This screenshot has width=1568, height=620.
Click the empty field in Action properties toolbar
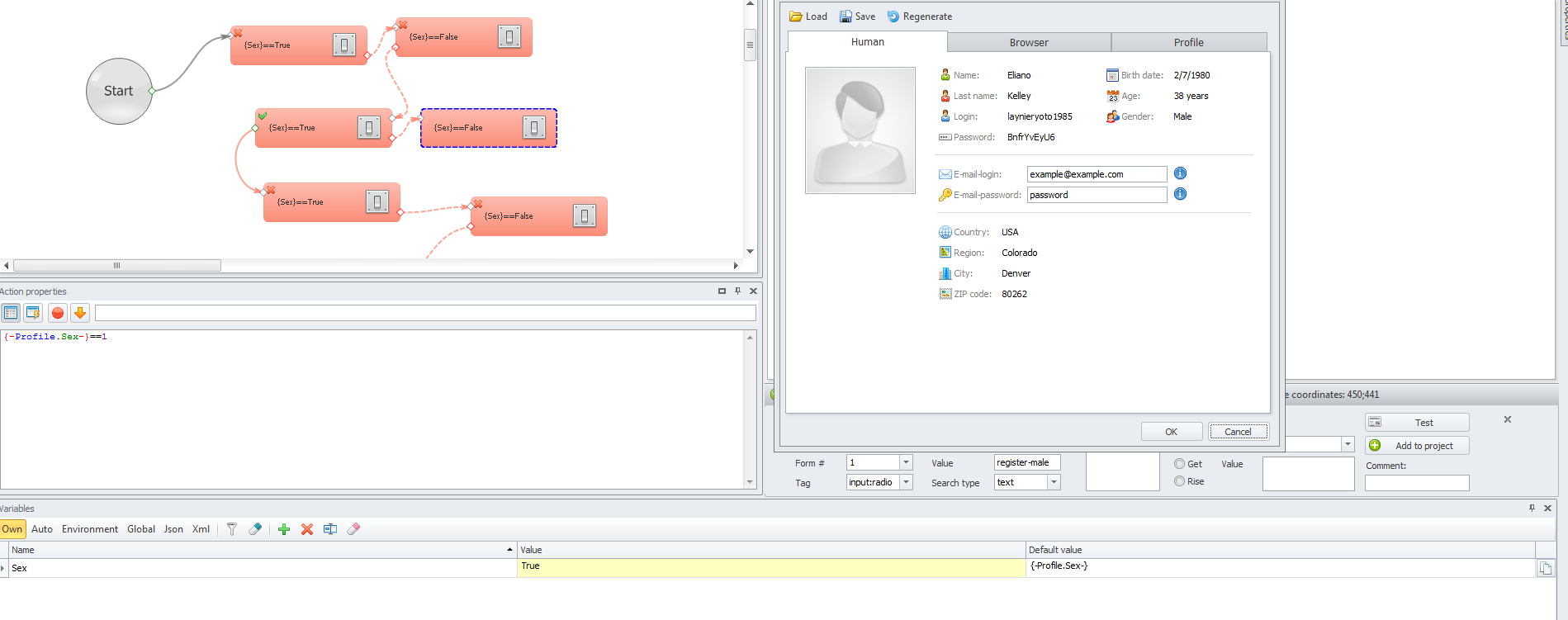(425, 313)
